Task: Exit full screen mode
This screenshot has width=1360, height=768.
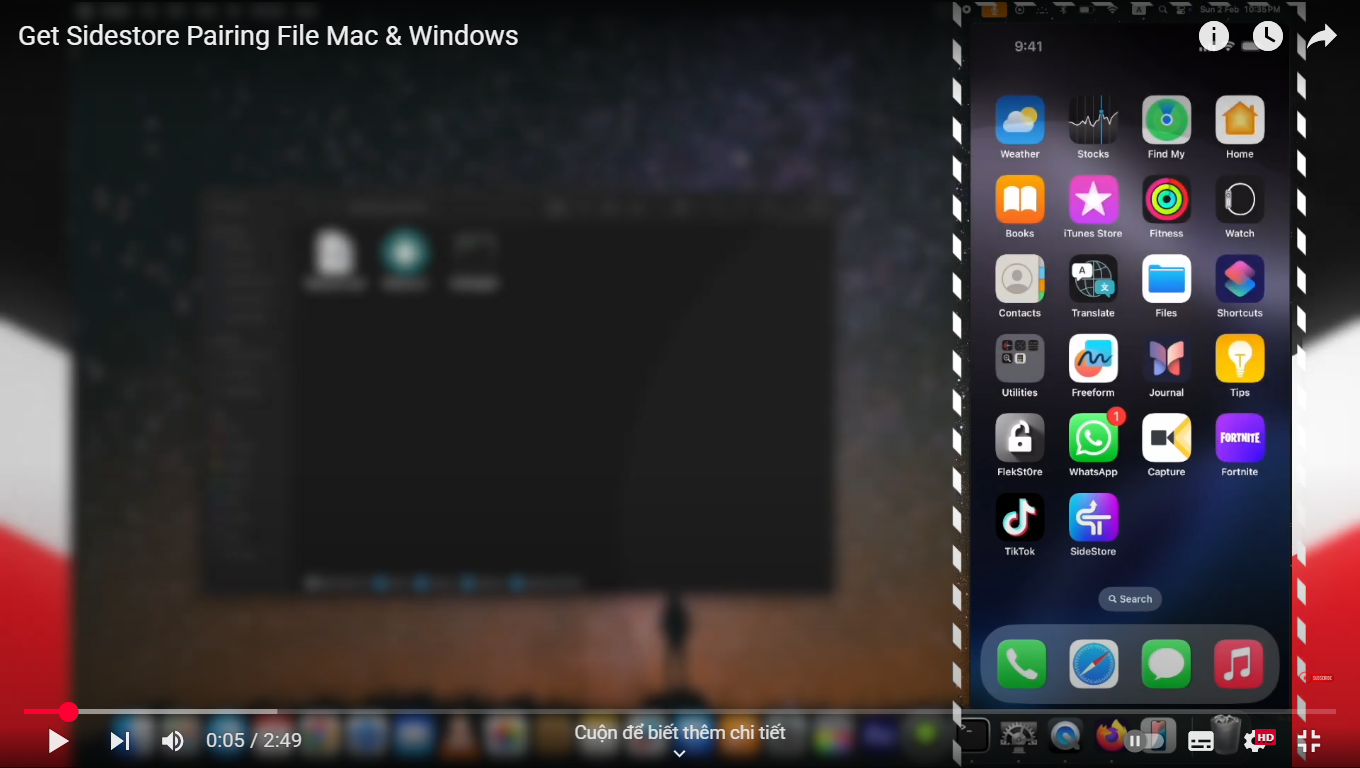Action: (1309, 741)
